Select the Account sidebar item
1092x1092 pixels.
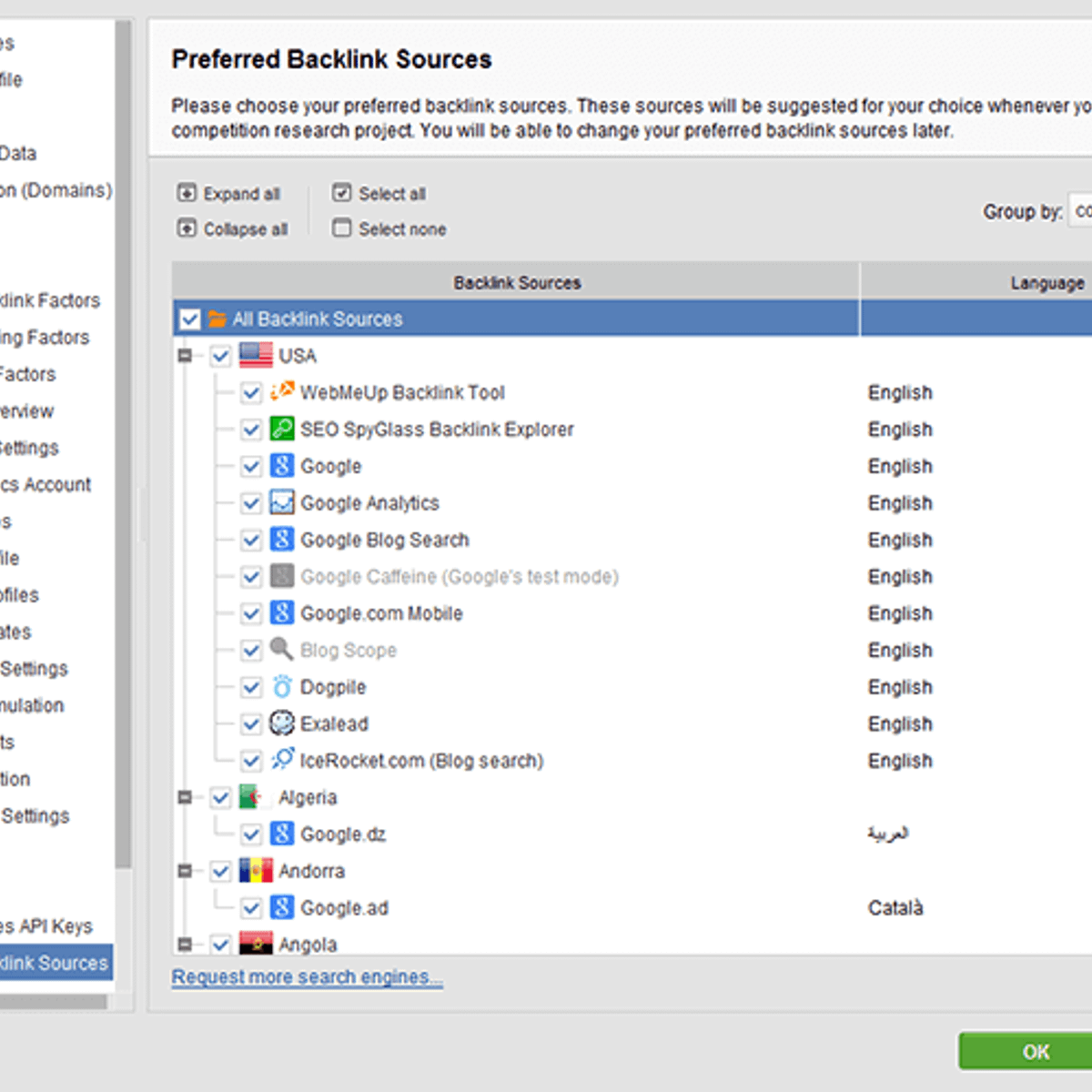pyautogui.click(x=45, y=484)
